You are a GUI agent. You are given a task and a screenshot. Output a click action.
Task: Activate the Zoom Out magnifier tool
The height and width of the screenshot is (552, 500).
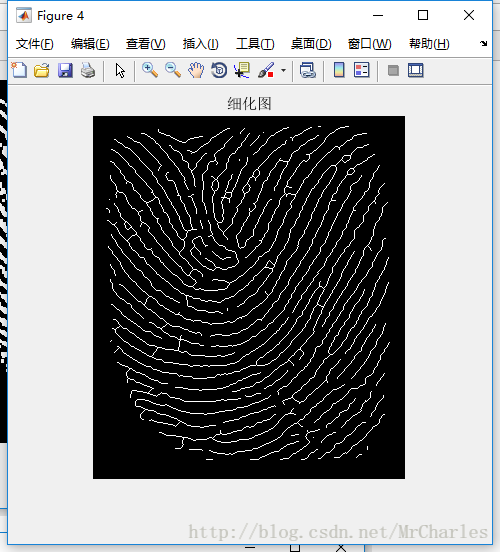[x=173, y=70]
